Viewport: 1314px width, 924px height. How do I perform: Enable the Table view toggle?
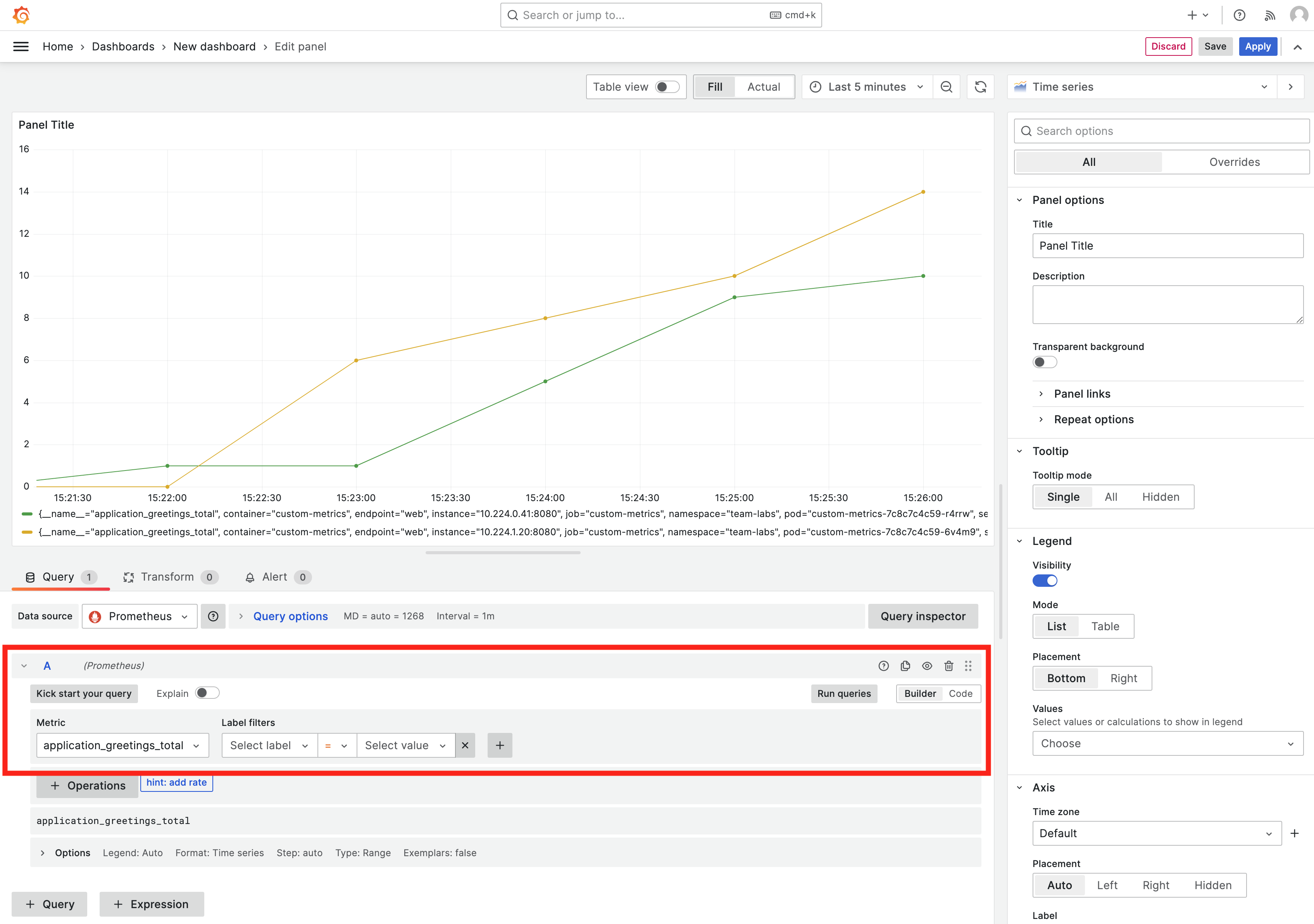667,87
